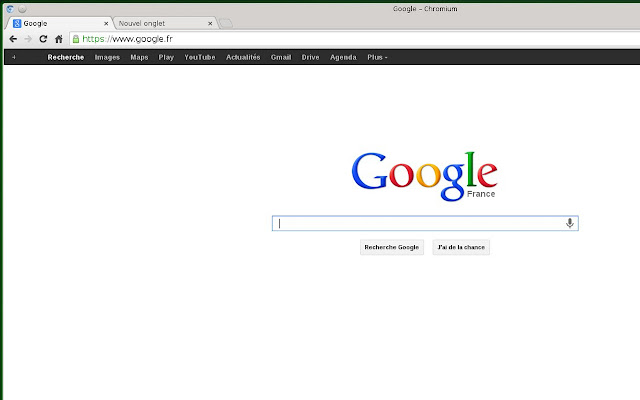Switch to the Google tab
Viewport: 640px width, 400px height.
pos(59,23)
